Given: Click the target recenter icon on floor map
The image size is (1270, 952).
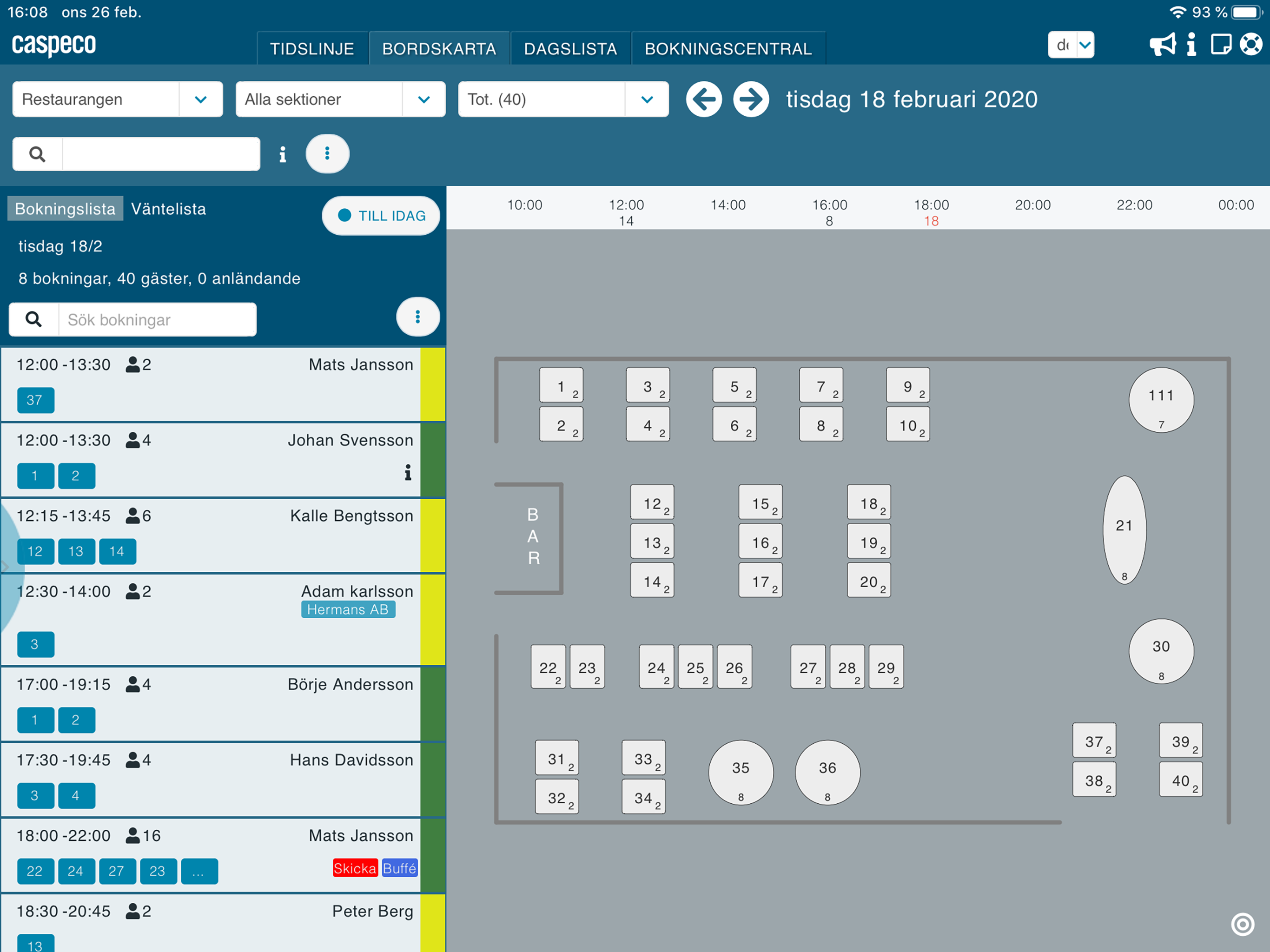Looking at the screenshot, I should coord(1243,925).
